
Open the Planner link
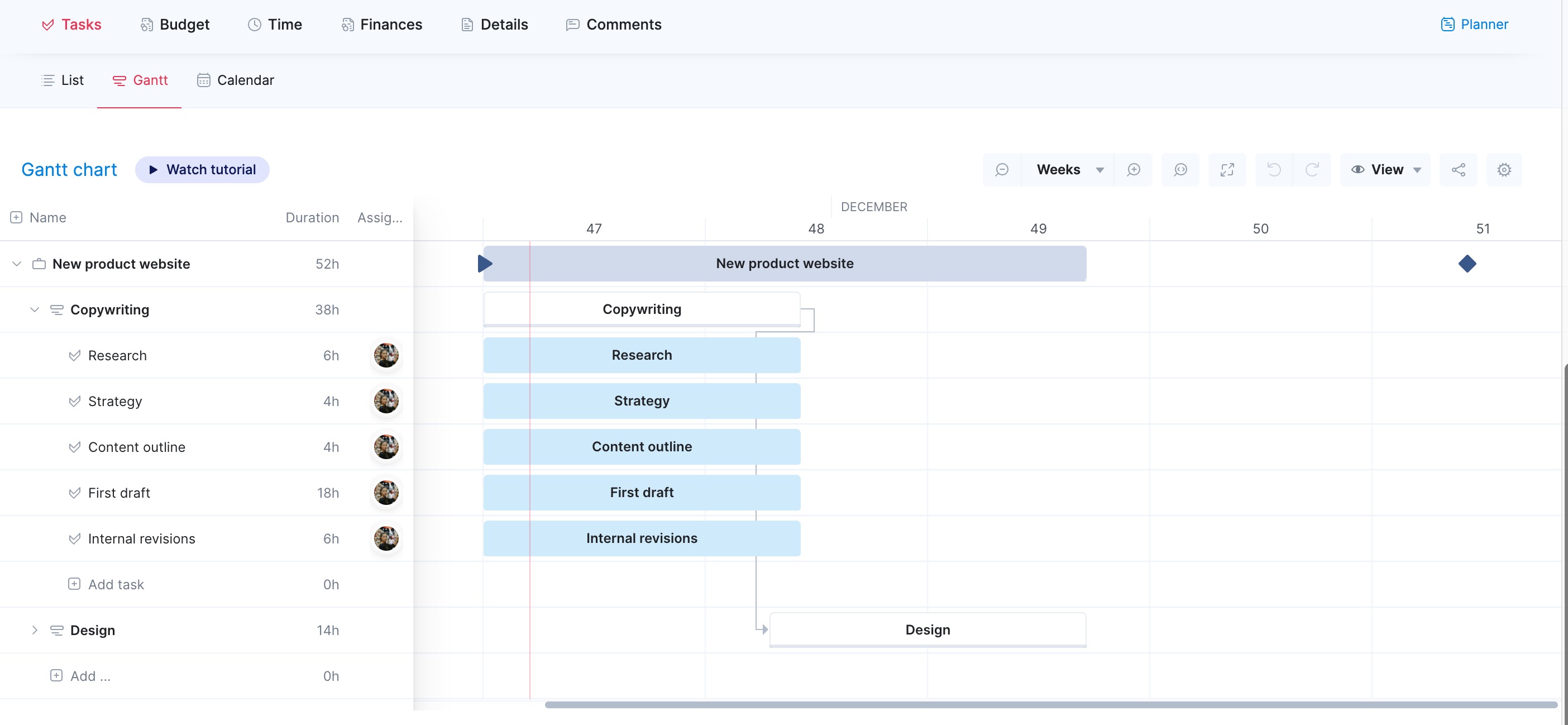[1475, 25]
